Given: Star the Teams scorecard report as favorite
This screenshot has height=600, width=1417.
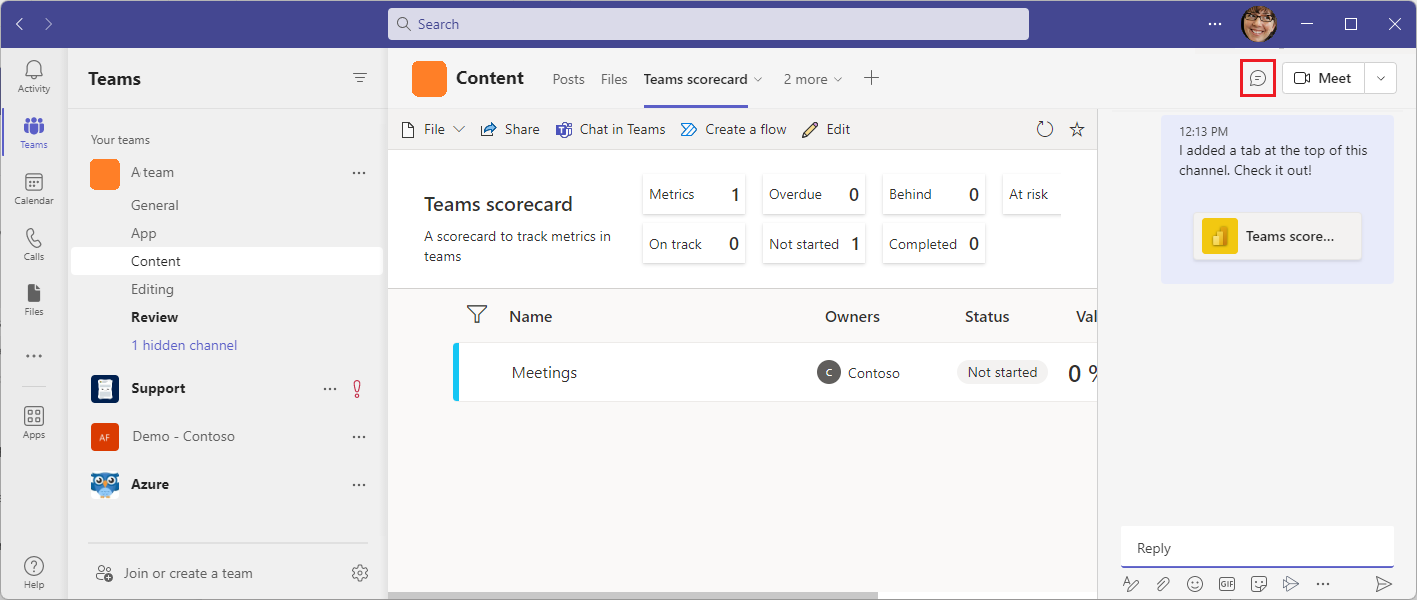Looking at the screenshot, I should click(1077, 128).
